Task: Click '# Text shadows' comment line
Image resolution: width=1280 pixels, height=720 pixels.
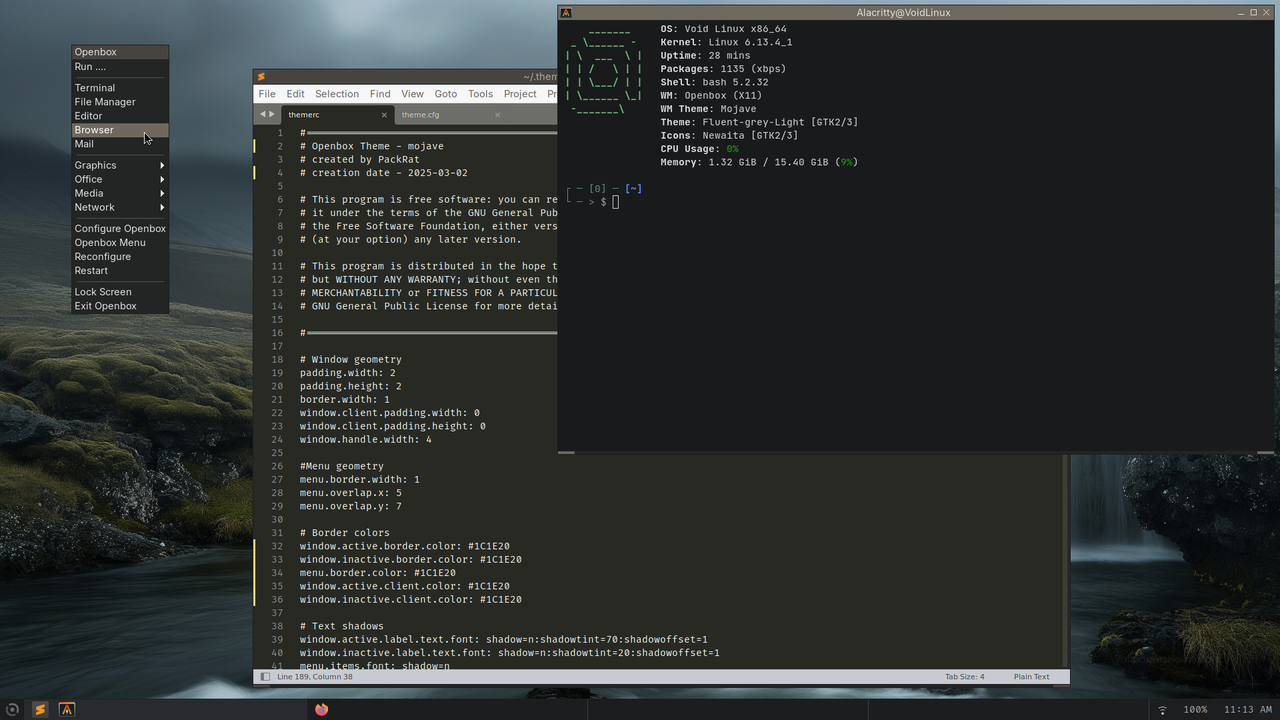Action: point(342,626)
